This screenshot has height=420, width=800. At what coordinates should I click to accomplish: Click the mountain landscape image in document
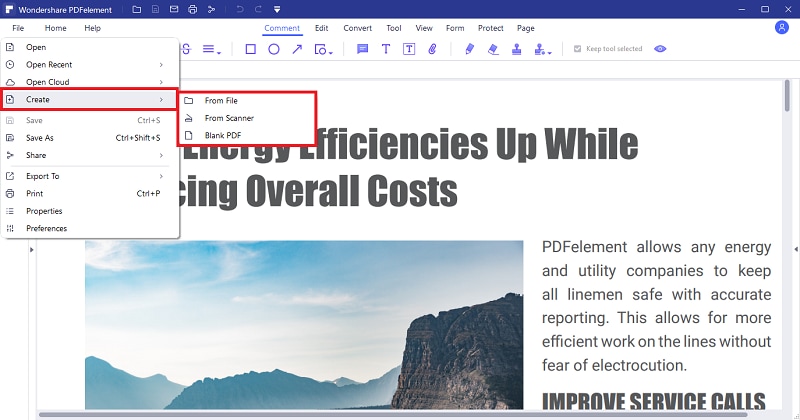(304, 325)
